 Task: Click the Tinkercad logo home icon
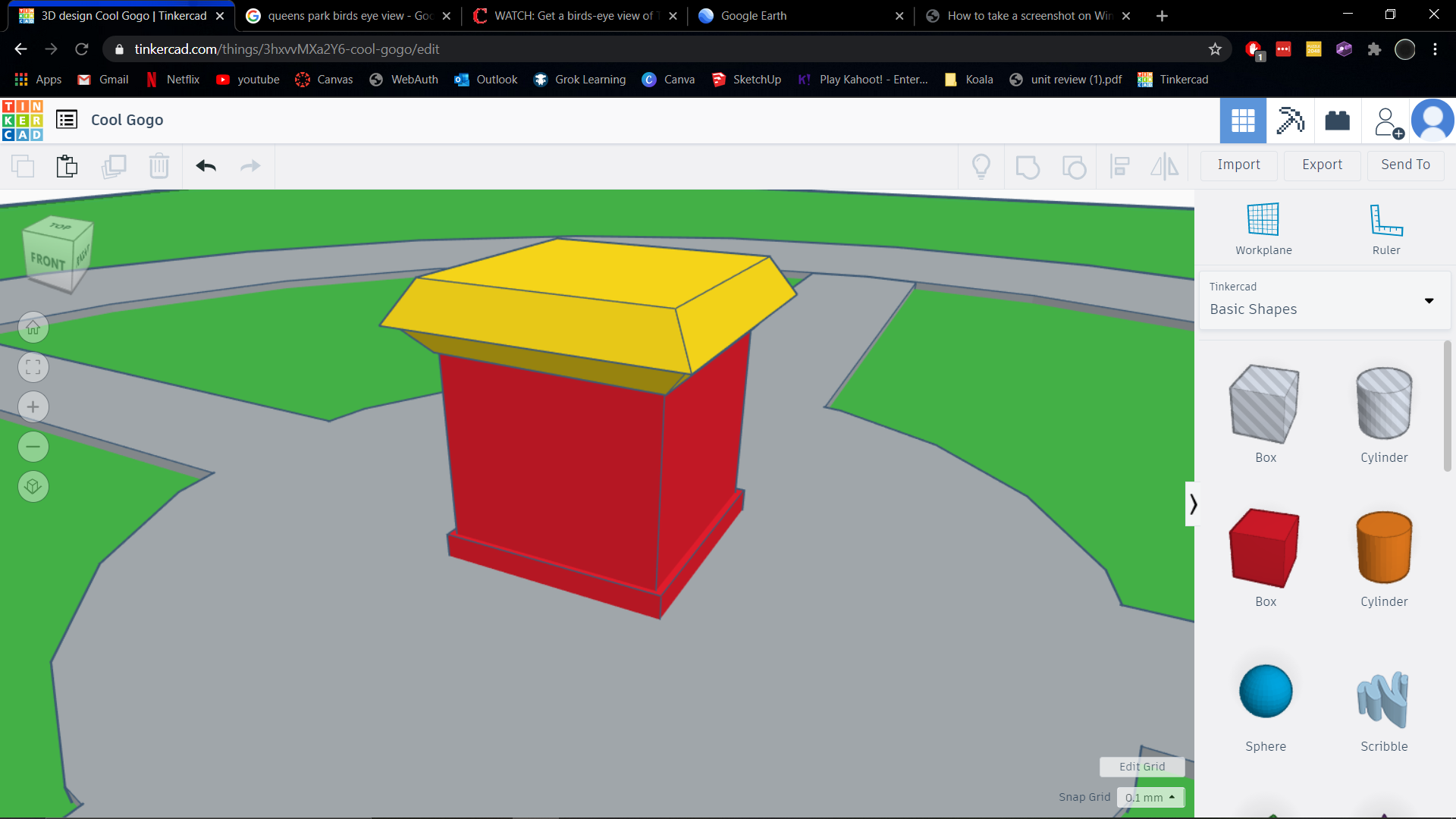pos(22,120)
